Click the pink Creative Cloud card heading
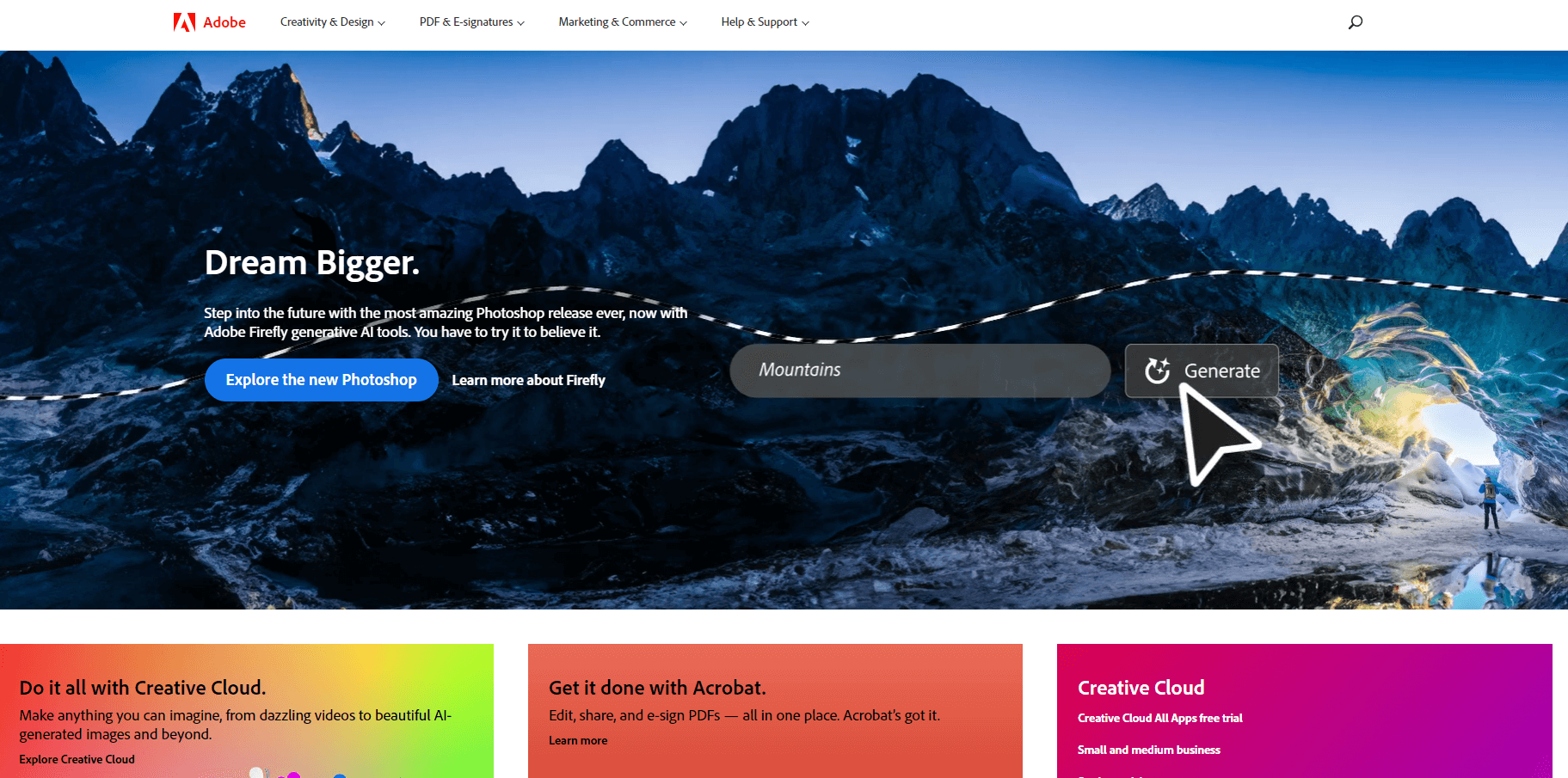 1141,688
